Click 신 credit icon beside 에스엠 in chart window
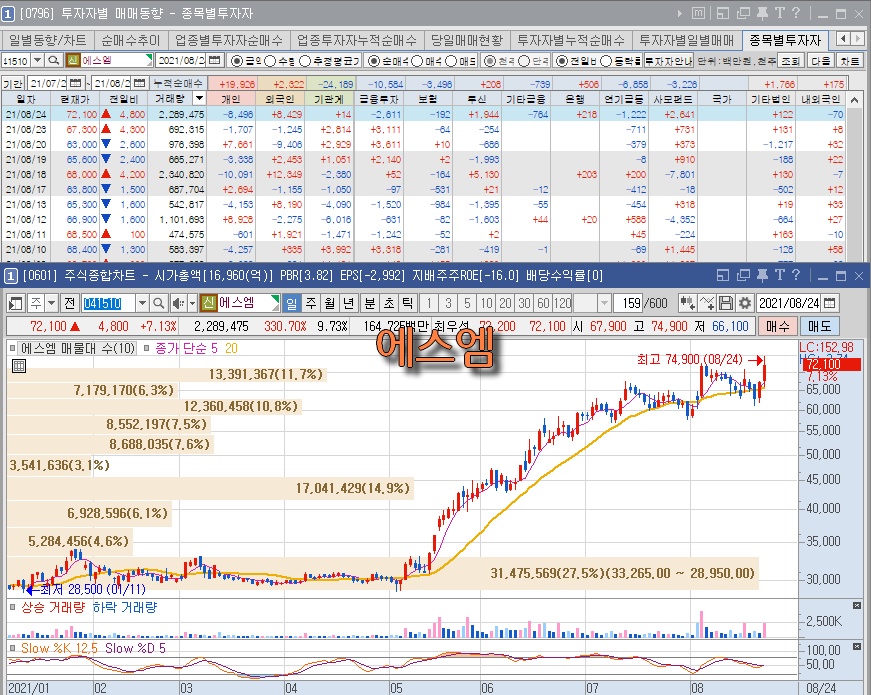 (x=208, y=303)
